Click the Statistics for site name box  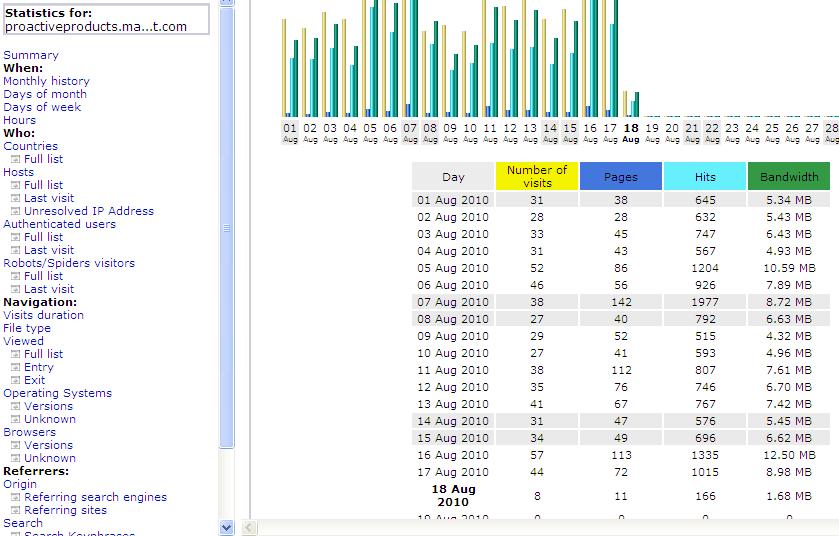tap(107, 19)
